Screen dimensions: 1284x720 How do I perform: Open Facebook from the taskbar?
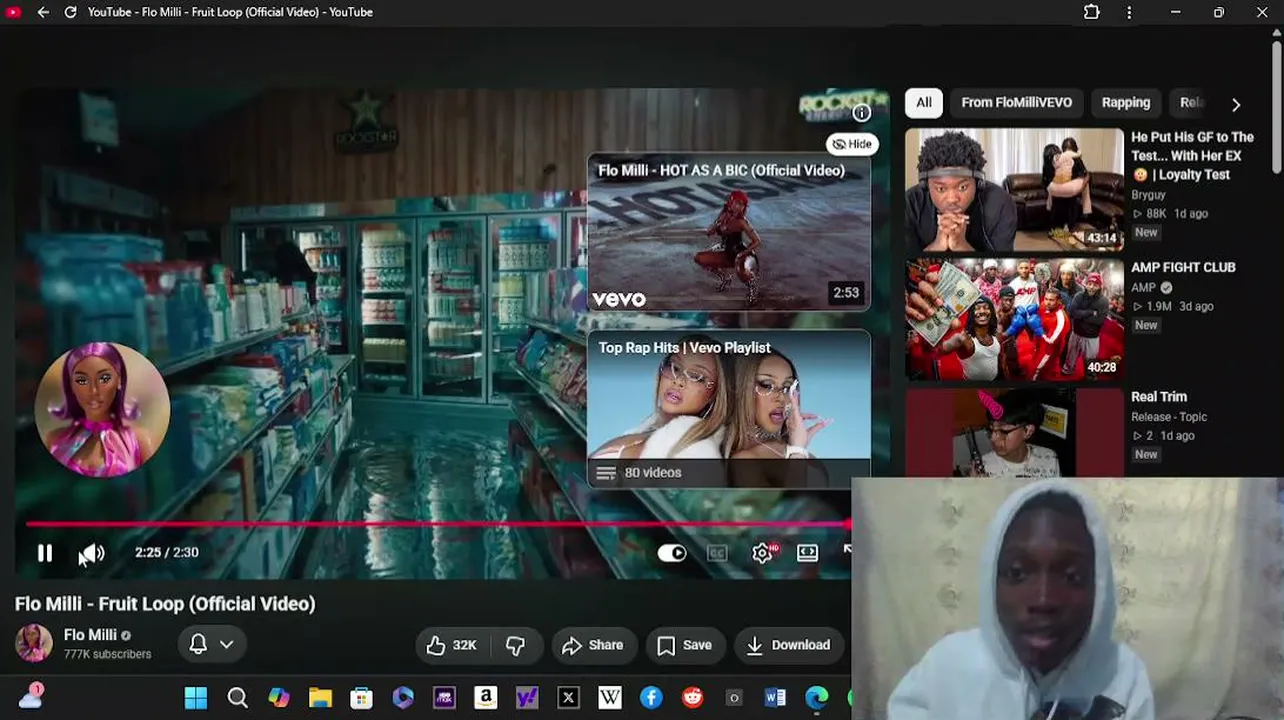coord(651,698)
